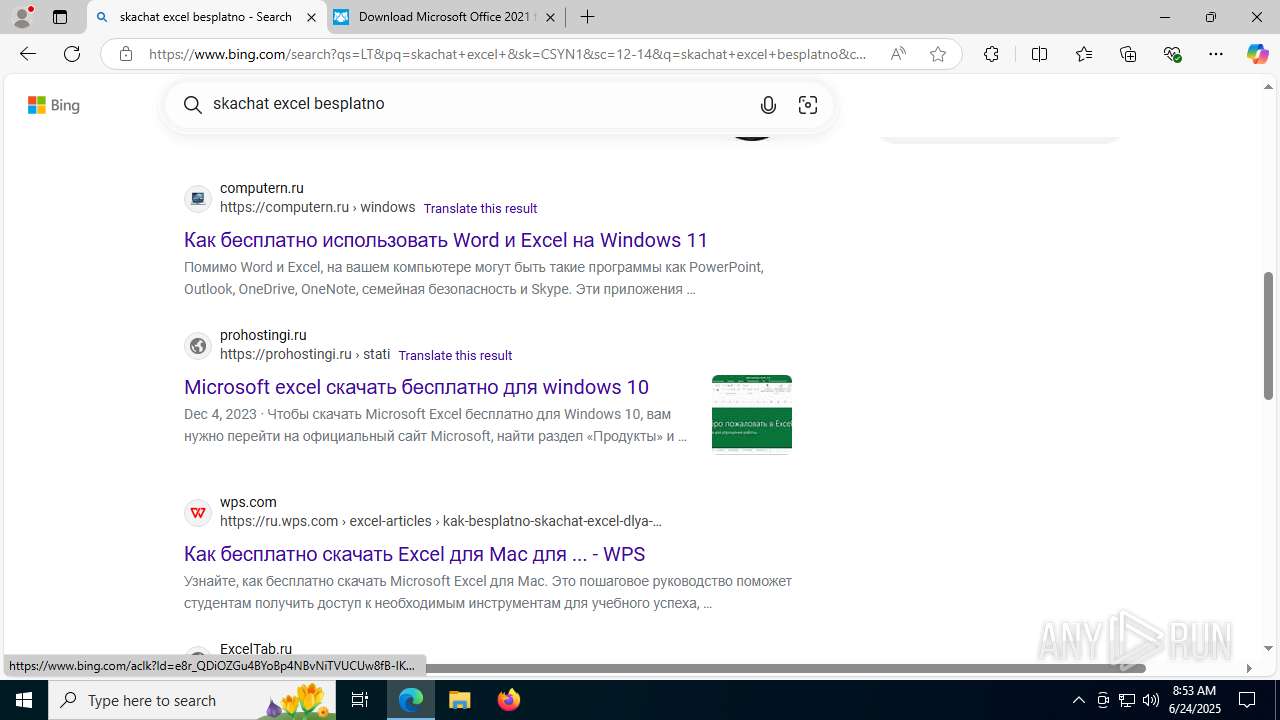Toggle split screen view icon
Screen dimensions: 1280x720
[1039, 54]
